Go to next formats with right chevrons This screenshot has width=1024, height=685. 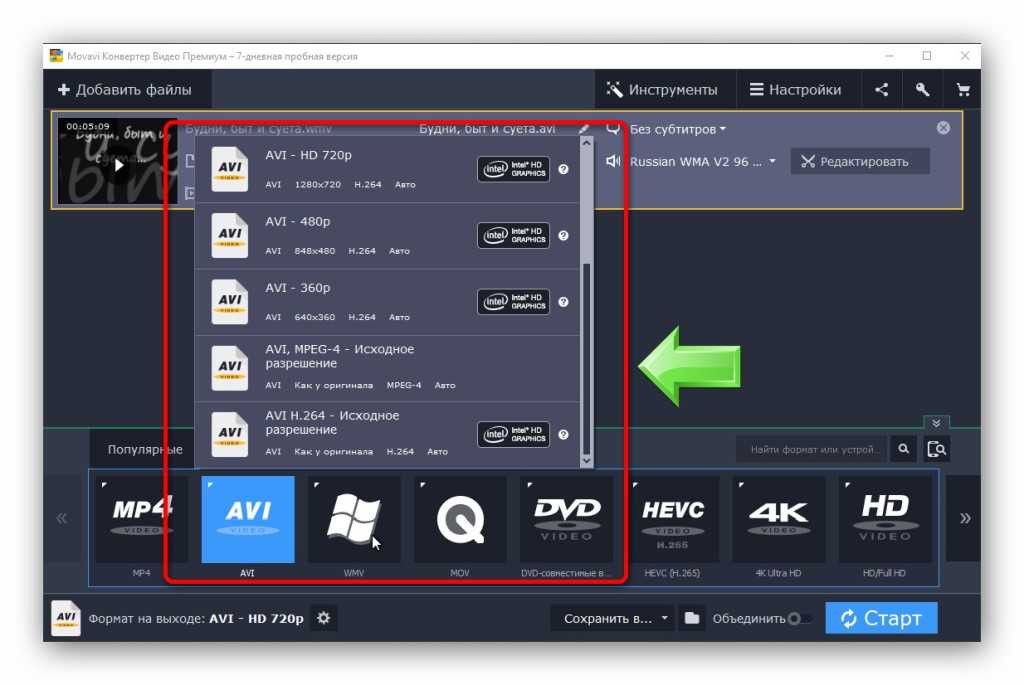point(965,518)
